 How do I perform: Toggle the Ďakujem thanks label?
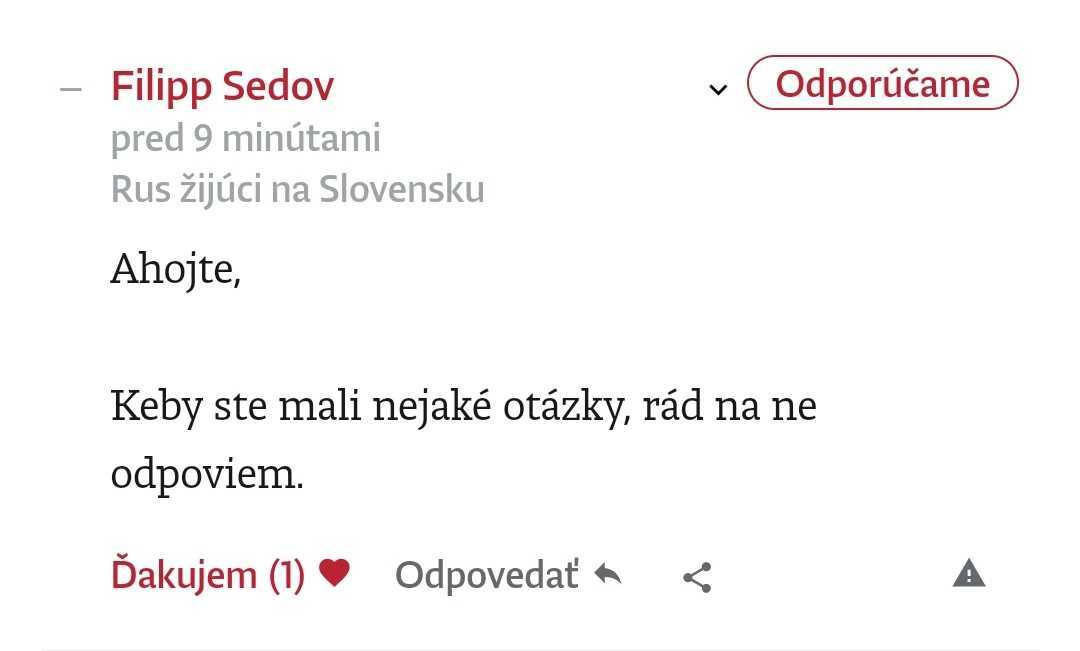coord(184,575)
